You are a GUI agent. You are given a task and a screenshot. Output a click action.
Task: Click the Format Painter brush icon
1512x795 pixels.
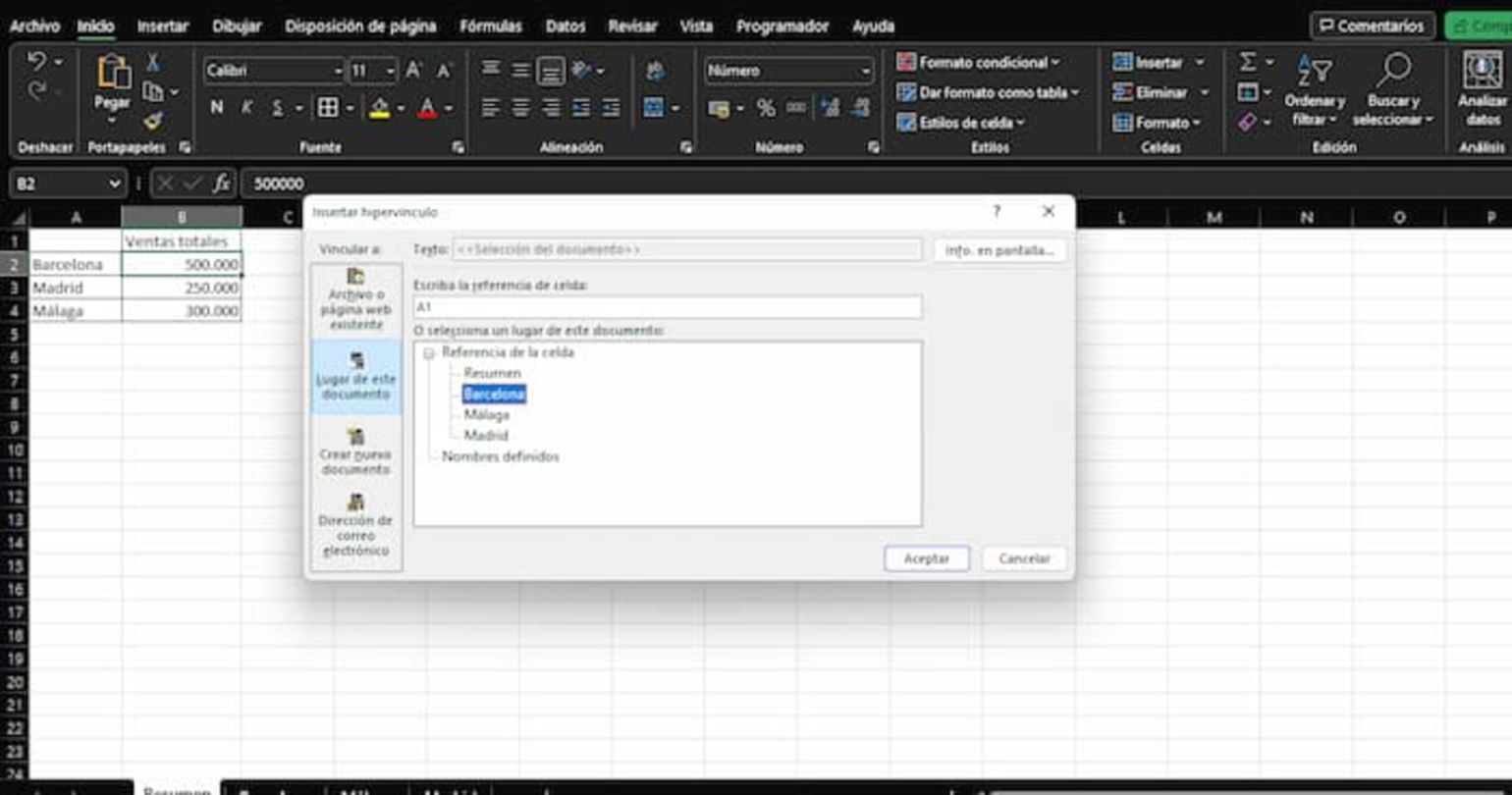pyautogui.click(x=153, y=121)
